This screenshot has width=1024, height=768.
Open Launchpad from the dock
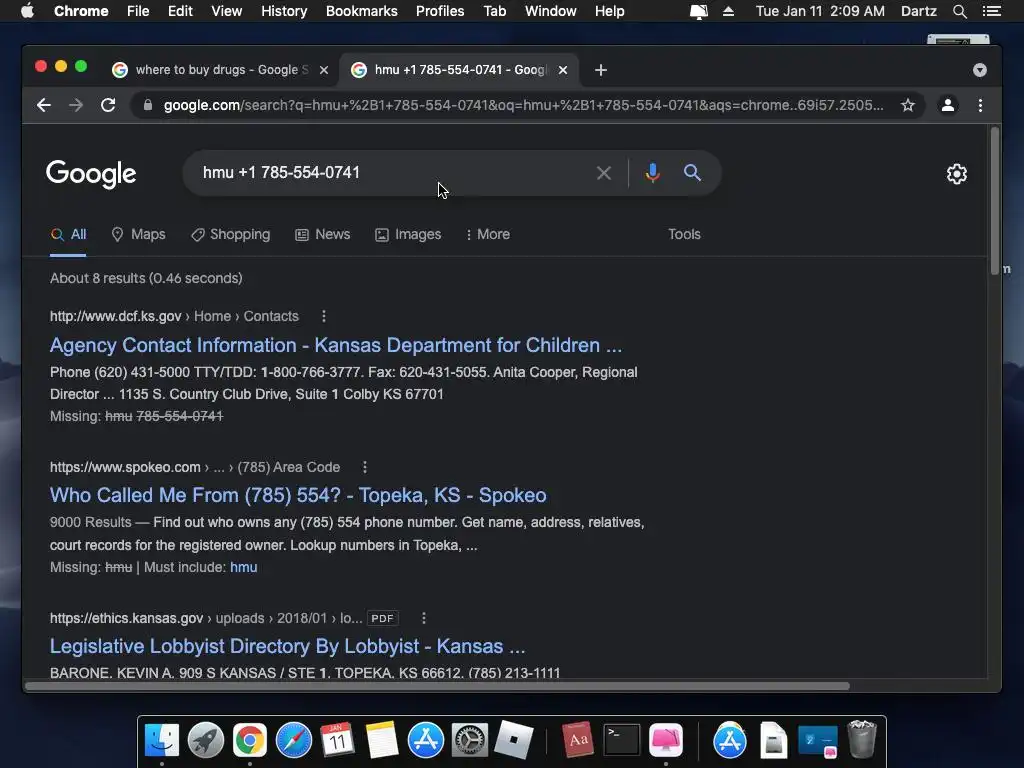click(206, 741)
